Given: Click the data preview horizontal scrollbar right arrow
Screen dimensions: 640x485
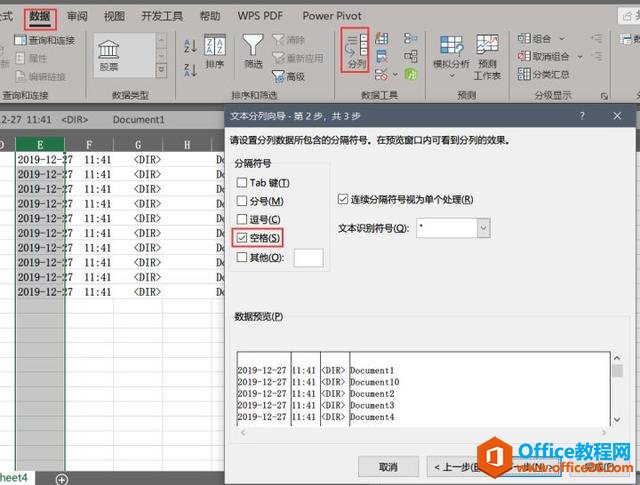Looking at the screenshot, I should 604,432.
